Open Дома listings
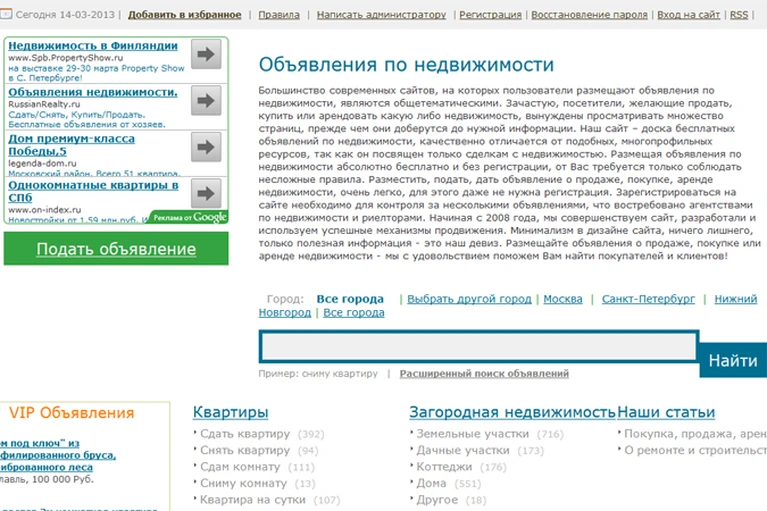This screenshot has width=767, height=511. [x=431, y=483]
